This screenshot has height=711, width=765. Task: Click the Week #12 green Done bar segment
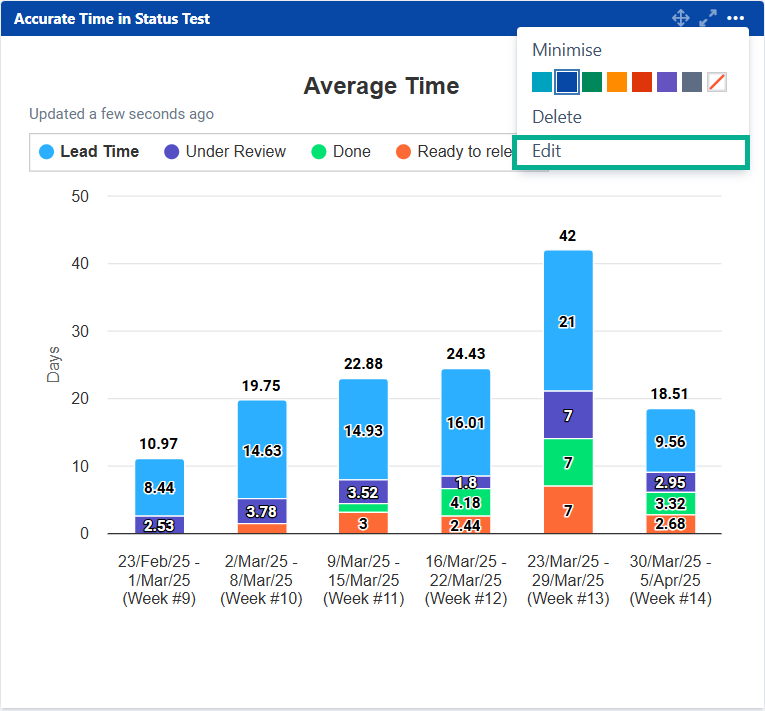[466, 502]
